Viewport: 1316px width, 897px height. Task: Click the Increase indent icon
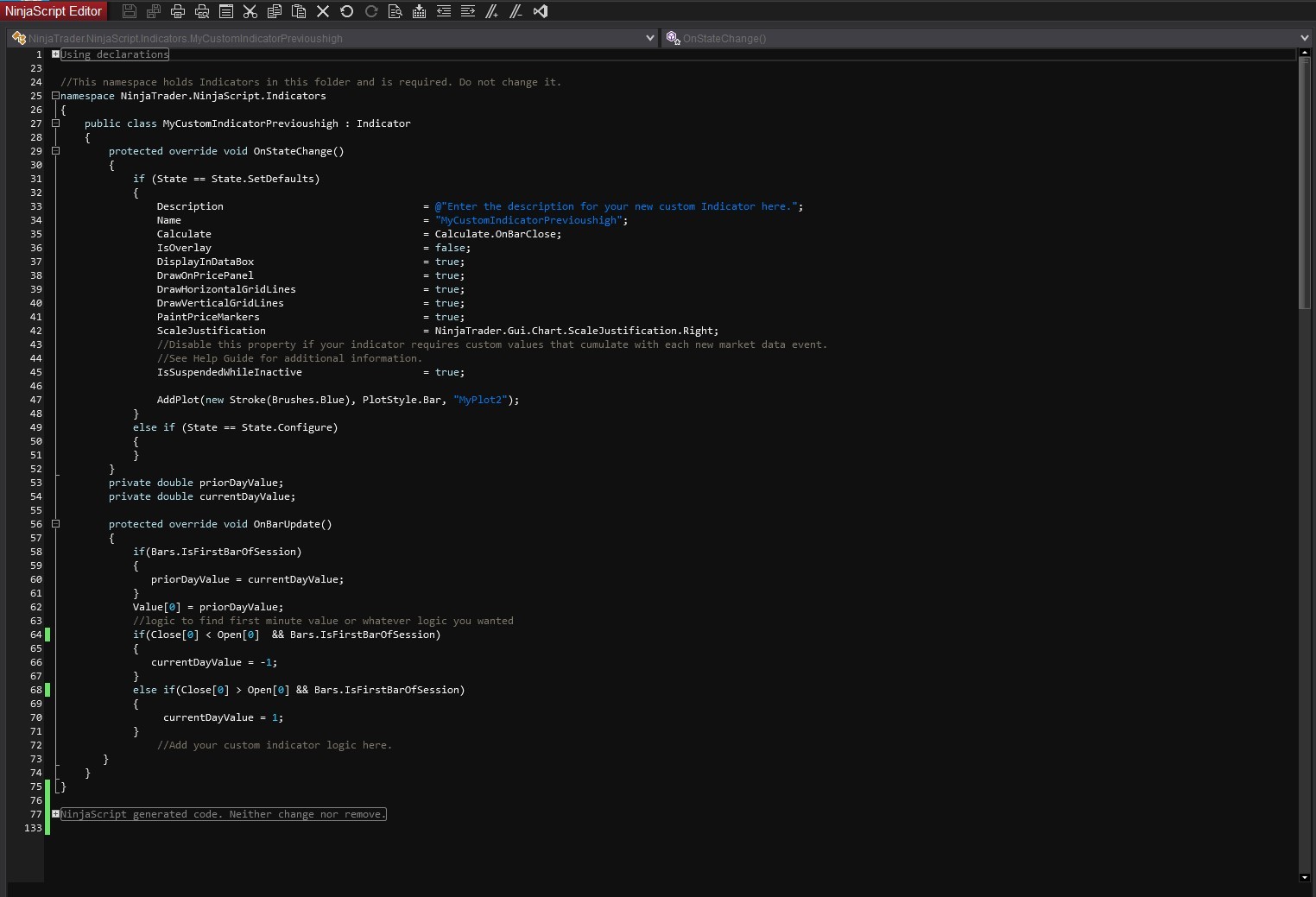[x=468, y=11]
